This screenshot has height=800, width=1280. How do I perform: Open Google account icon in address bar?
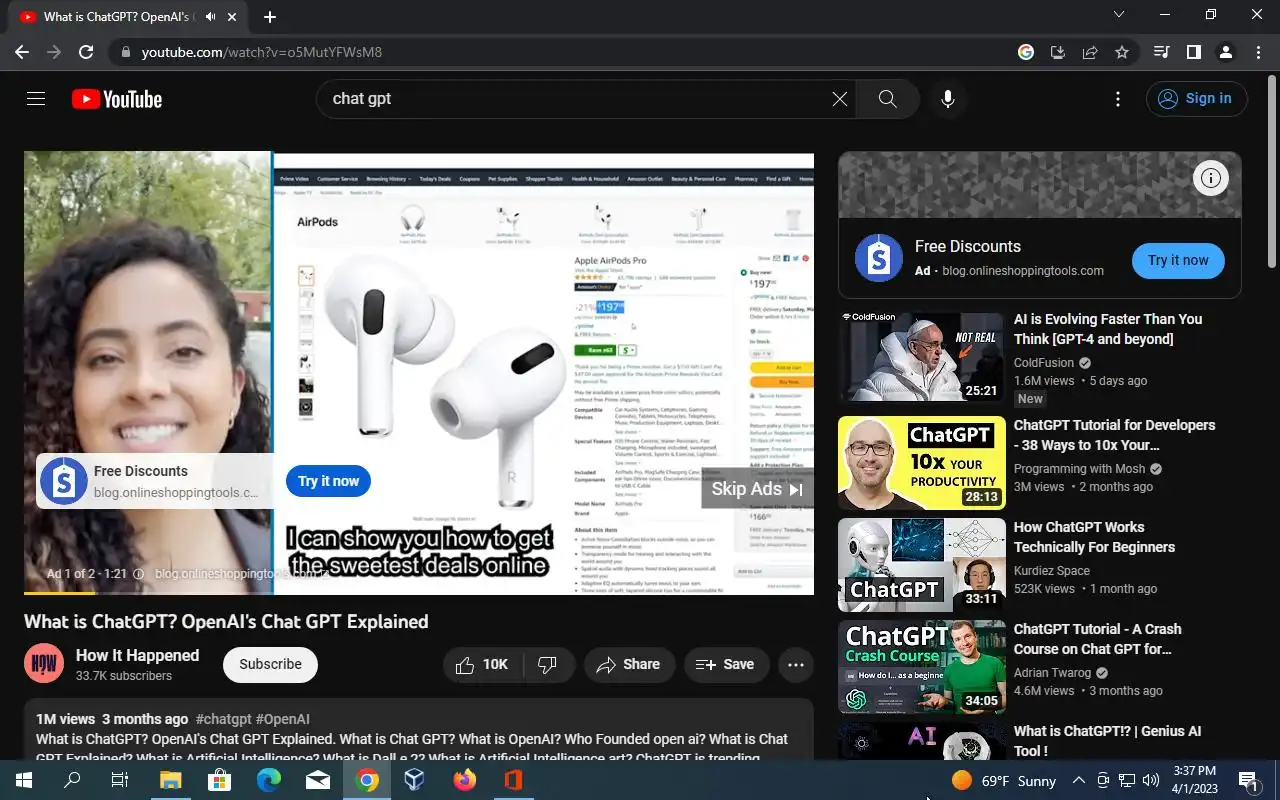[x=1026, y=52]
